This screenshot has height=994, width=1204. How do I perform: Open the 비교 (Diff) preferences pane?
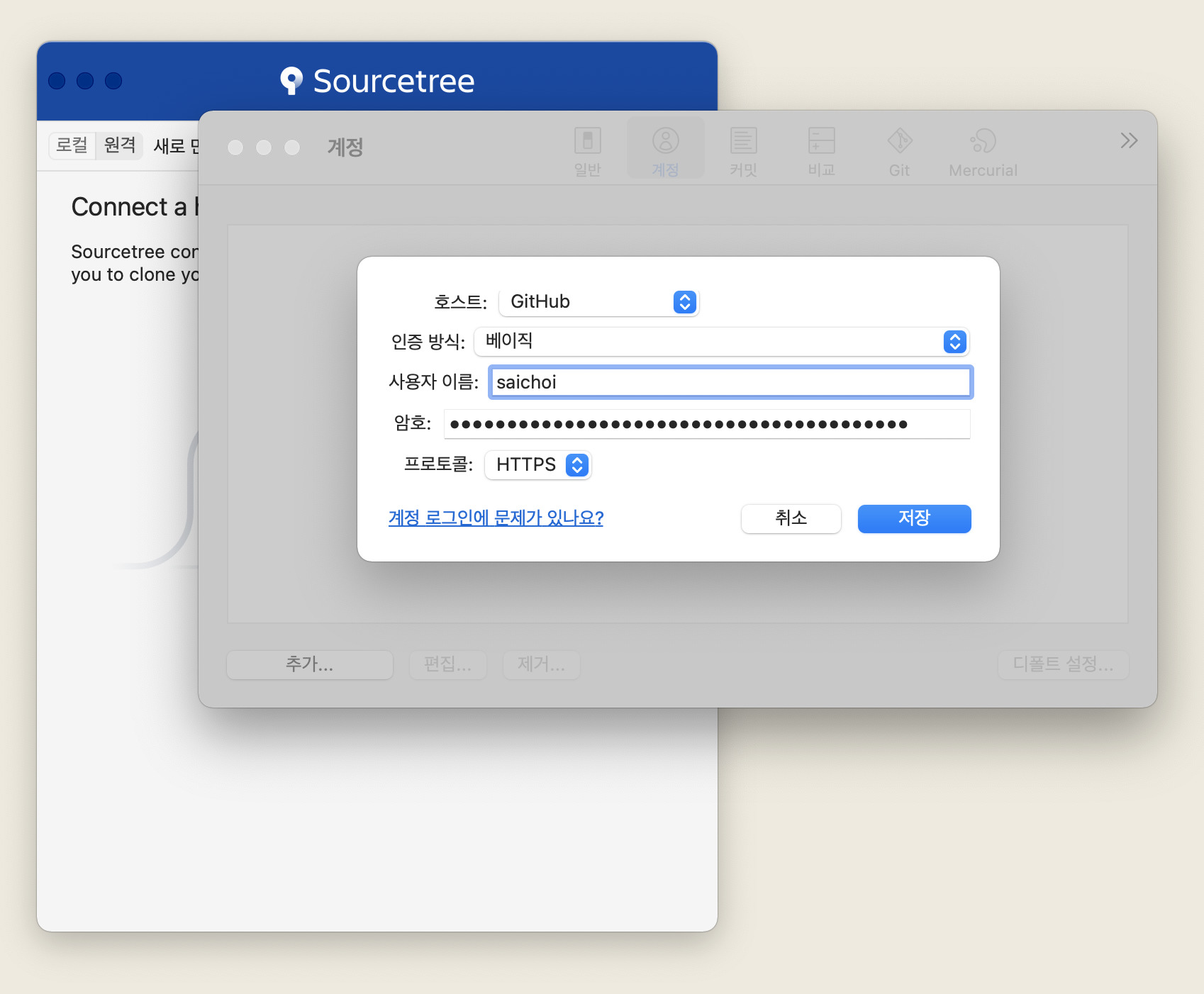click(821, 151)
